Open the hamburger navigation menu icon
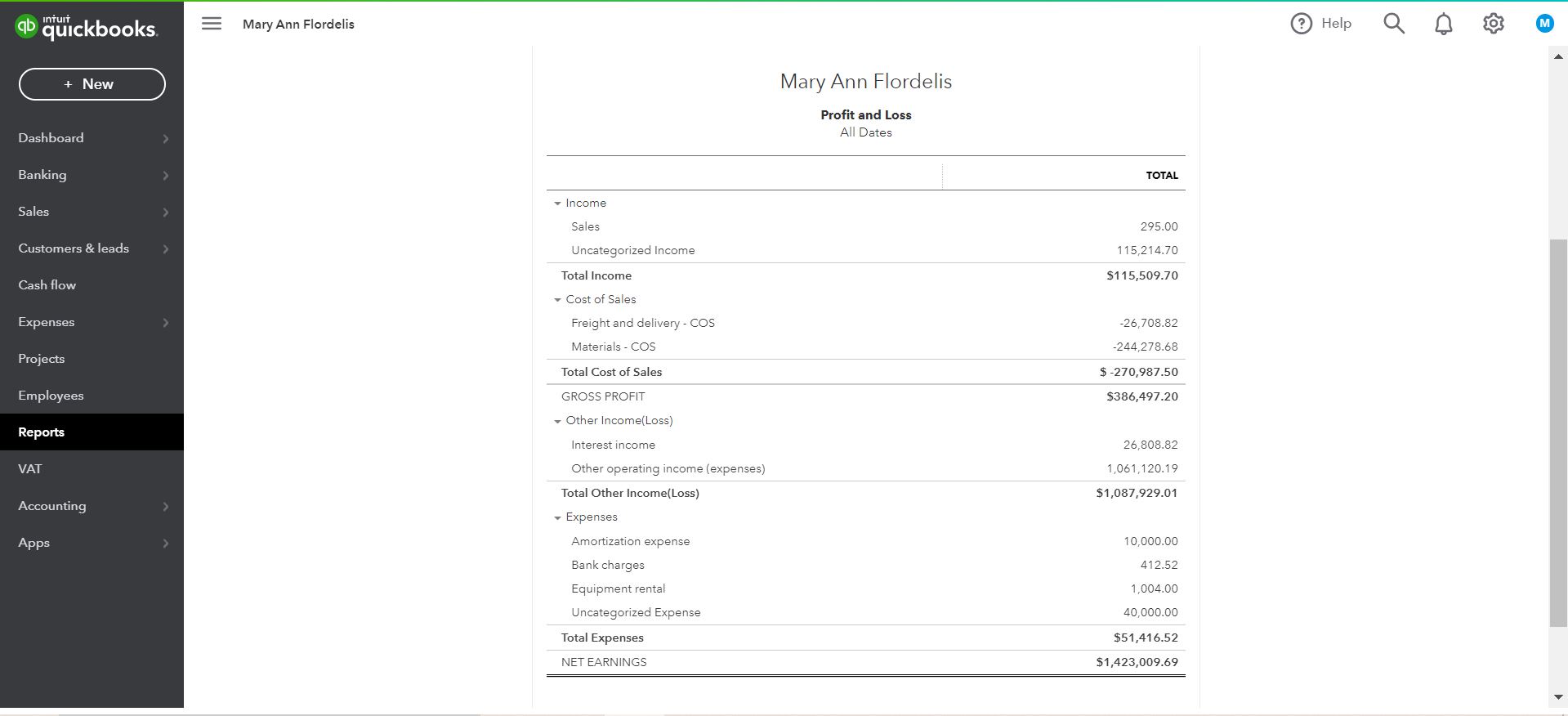1568x716 pixels. tap(212, 24)
